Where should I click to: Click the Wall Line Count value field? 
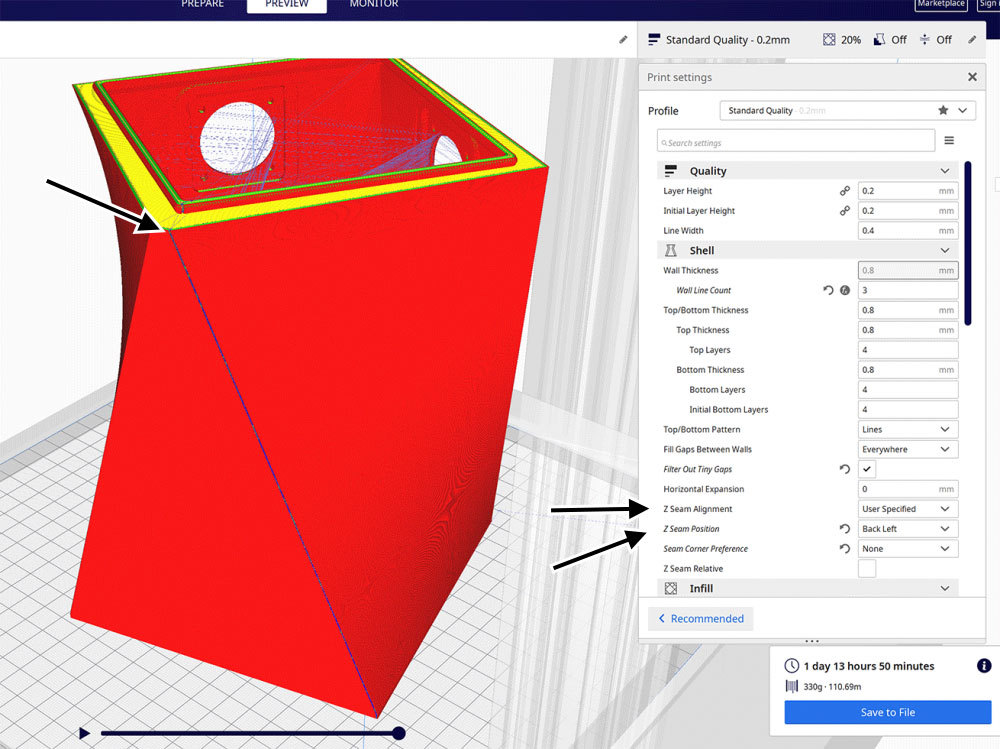click(x=908, y=290)
